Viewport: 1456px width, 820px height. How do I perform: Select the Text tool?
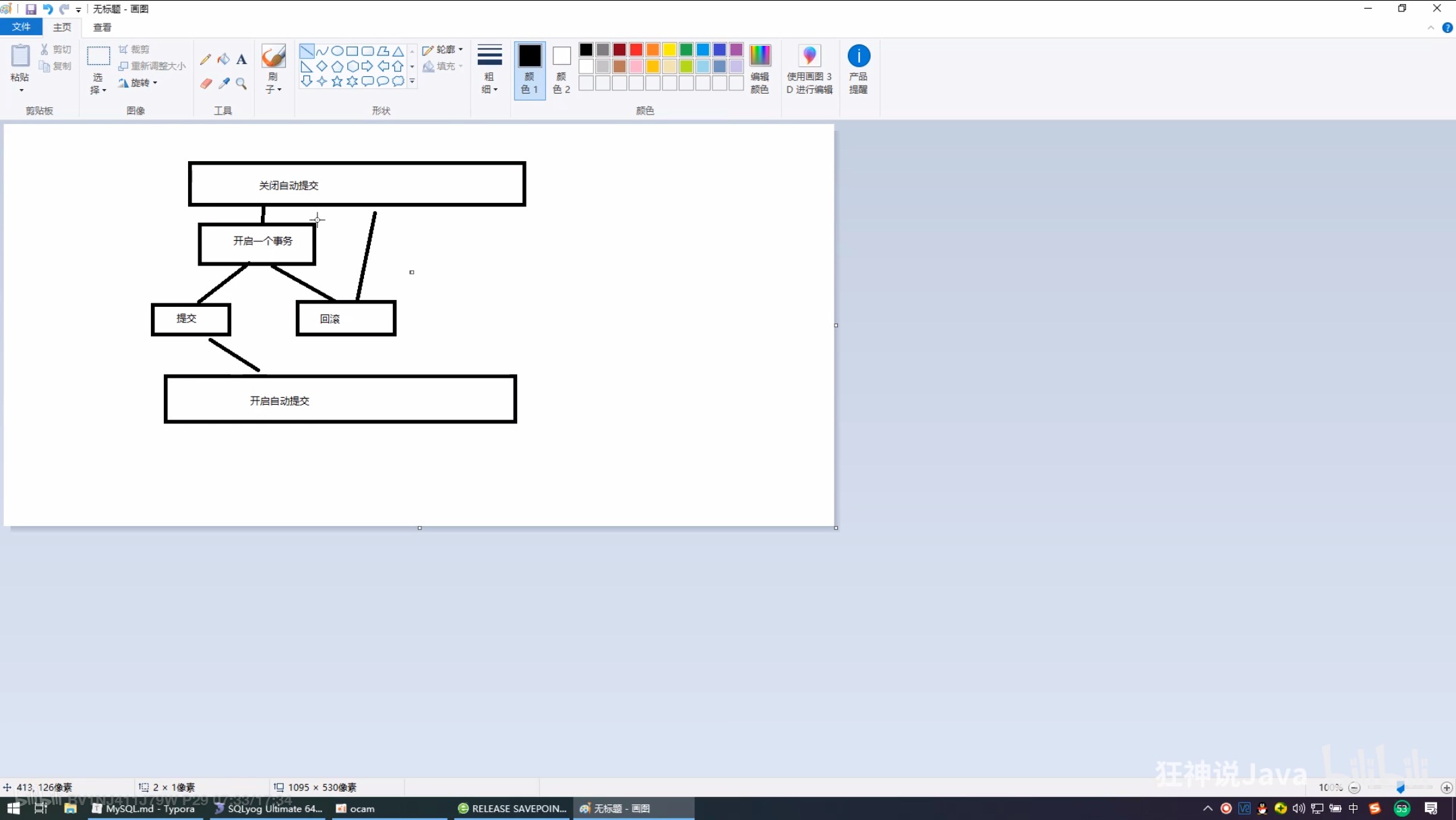241,59
